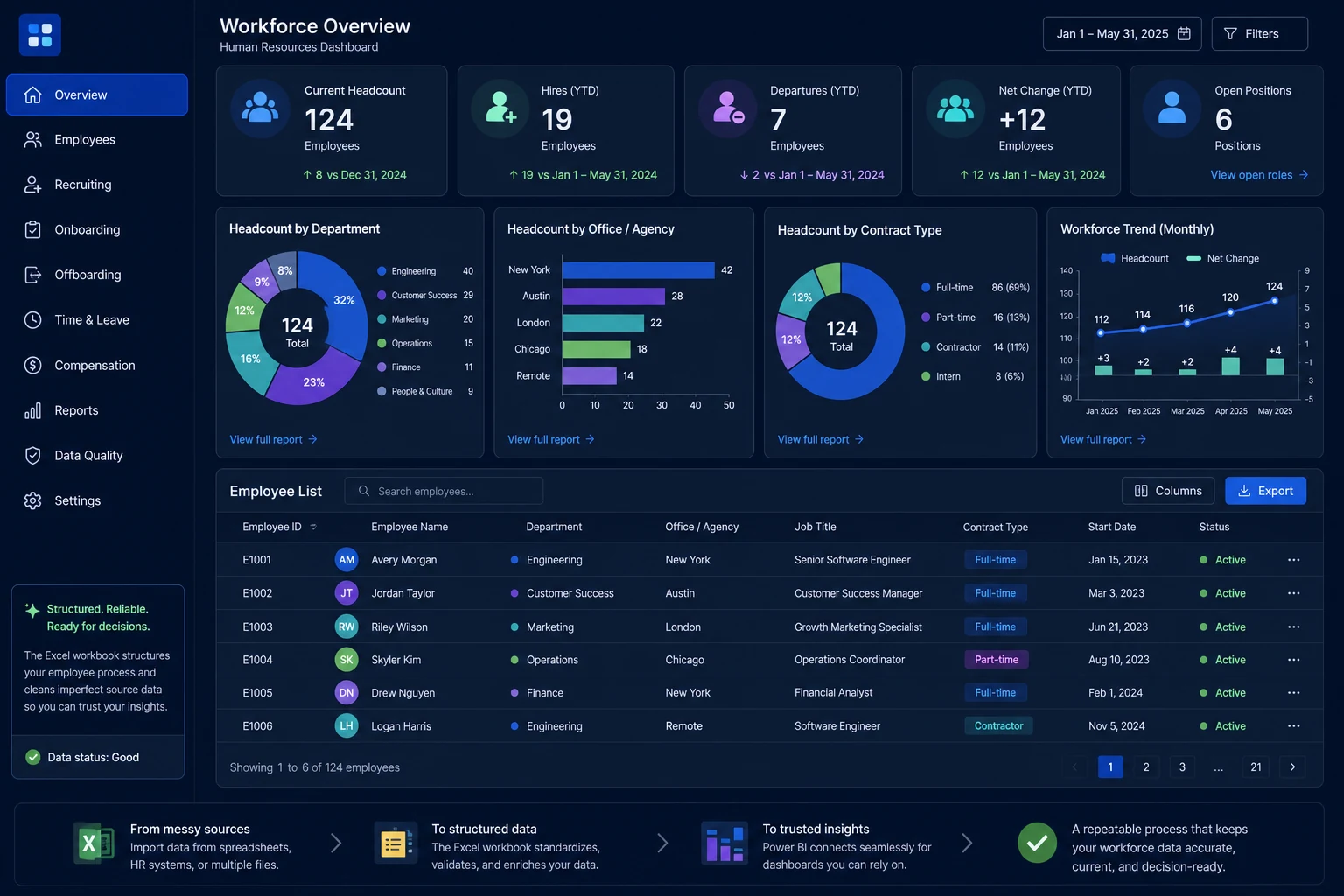Open row actions menu for Skyler Kim

(1294, 660)
